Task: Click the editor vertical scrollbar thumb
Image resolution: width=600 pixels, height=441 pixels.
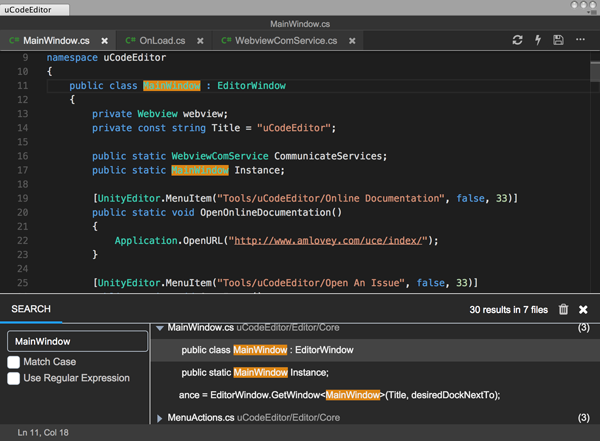Action: [x=595, y=72]
